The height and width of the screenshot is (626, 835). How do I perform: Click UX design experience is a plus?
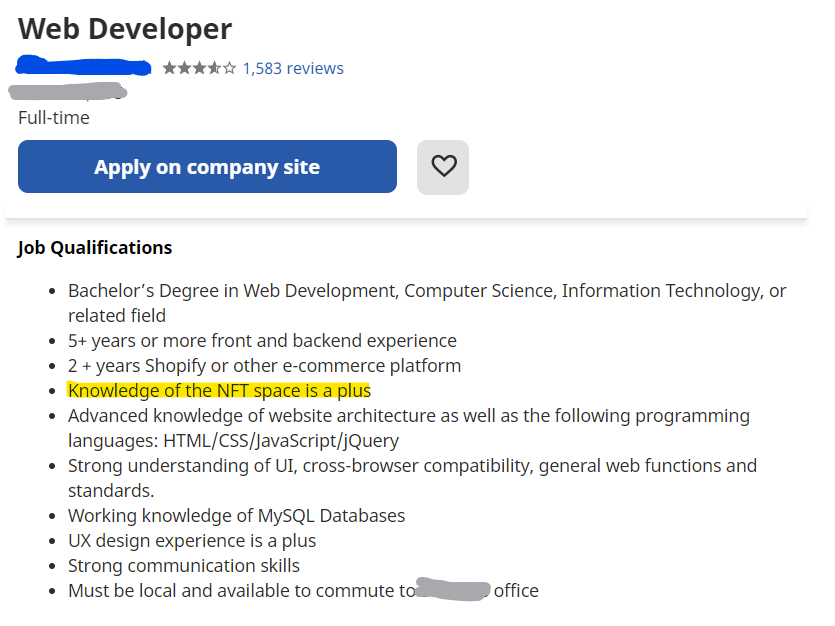(192, 541)
